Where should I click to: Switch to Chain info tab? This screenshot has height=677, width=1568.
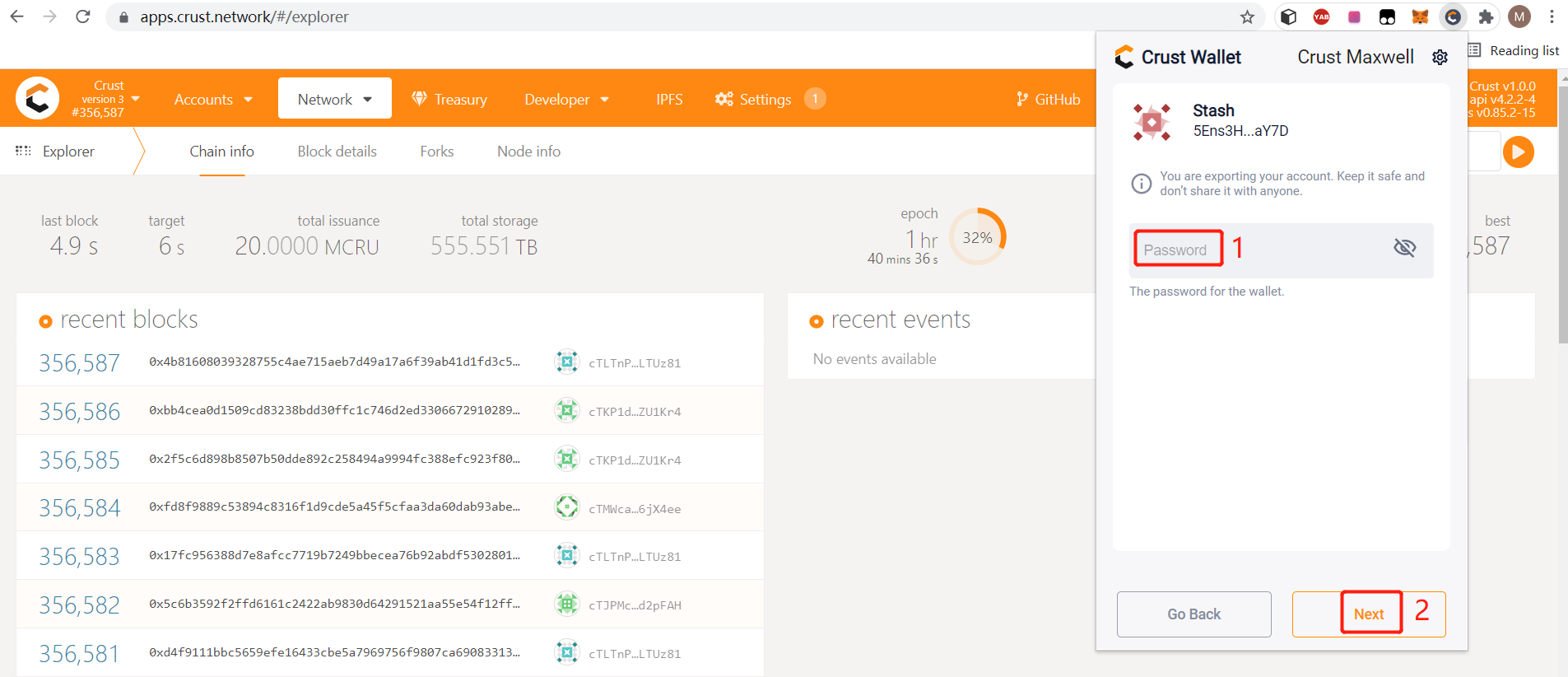click(221, 152)
